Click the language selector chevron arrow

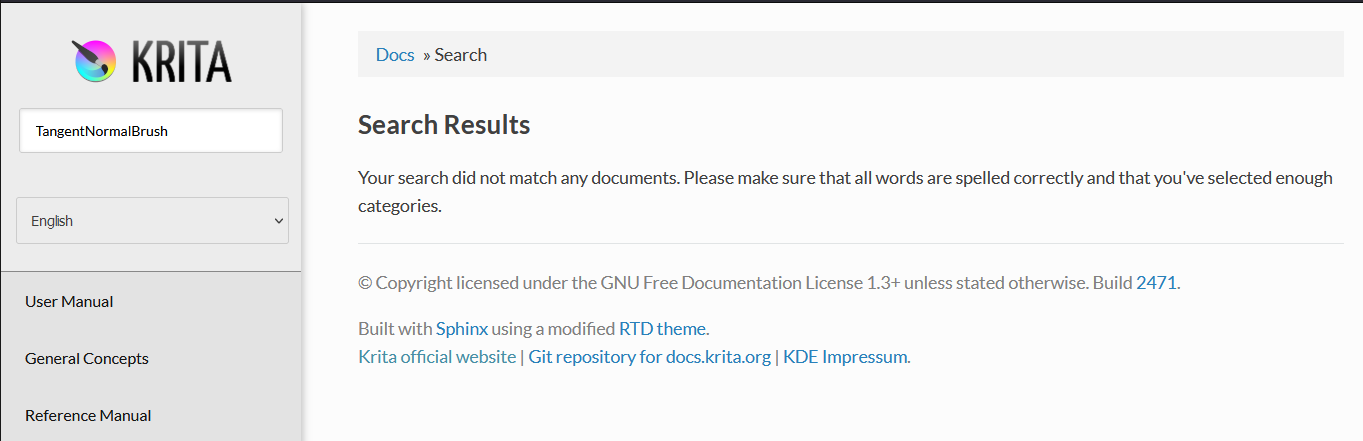pyautogui.click(x=279, y=221)
